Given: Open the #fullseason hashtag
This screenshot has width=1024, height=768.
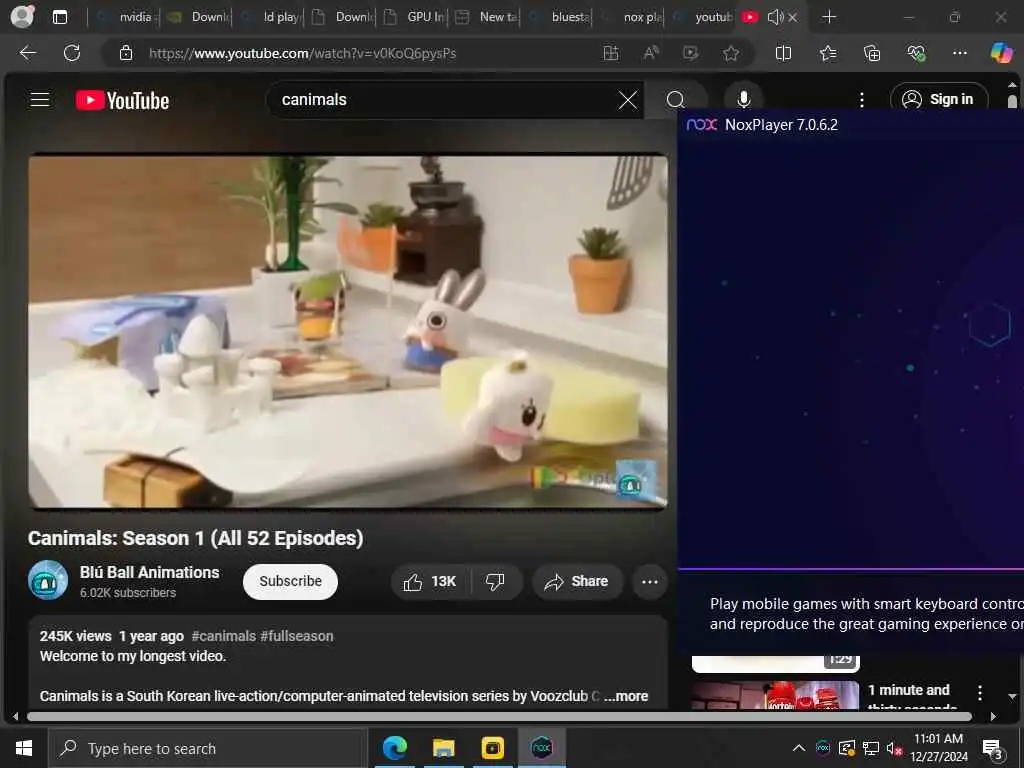Looking at the screenshot, I should pos(296,636).
